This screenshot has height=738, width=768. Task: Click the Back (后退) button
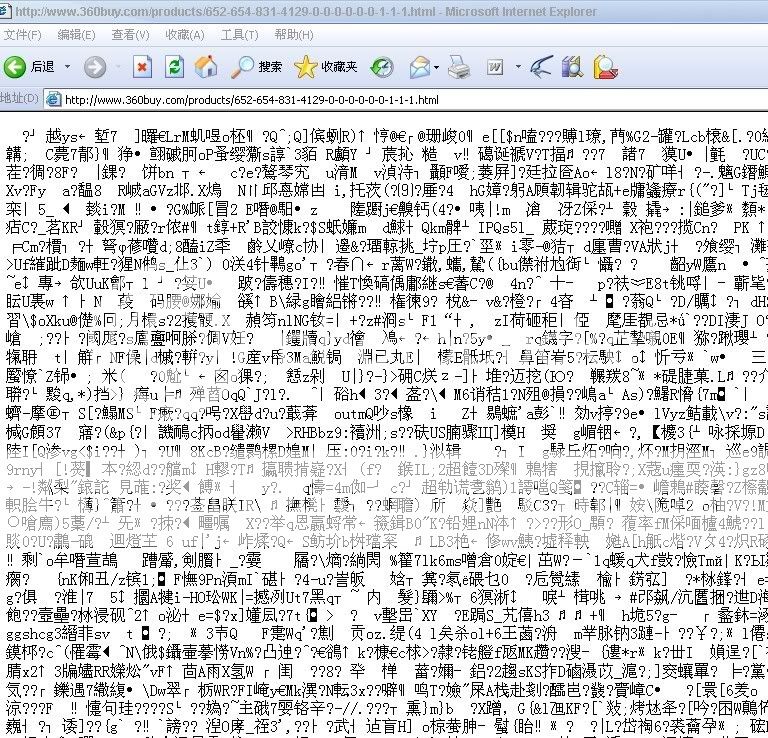pyautogui.click(x=30, y=67)
